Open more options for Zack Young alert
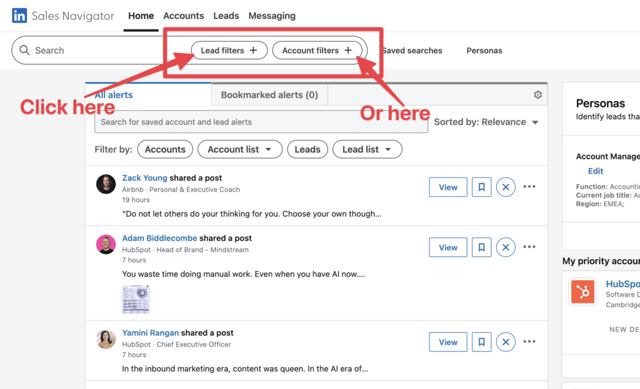Screen dimensions: 640x389 tap(529, 187)
